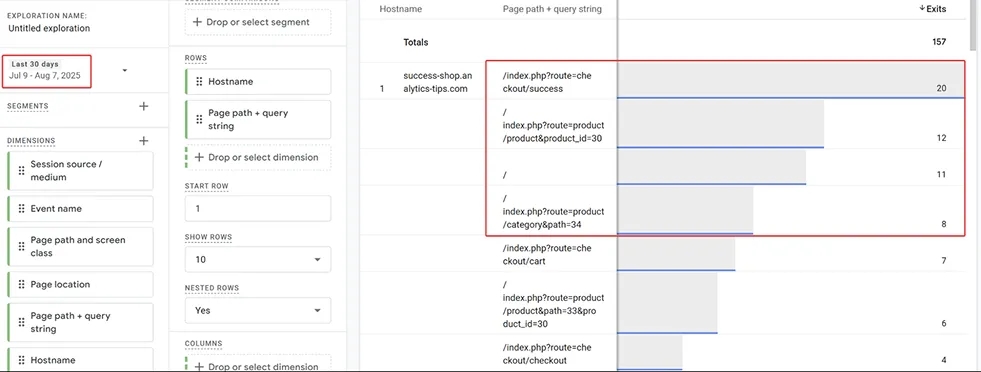Grab drag handle of Session source / medium dimension
The width and height of the screenshot is (981, 372).
coord(21,171)
